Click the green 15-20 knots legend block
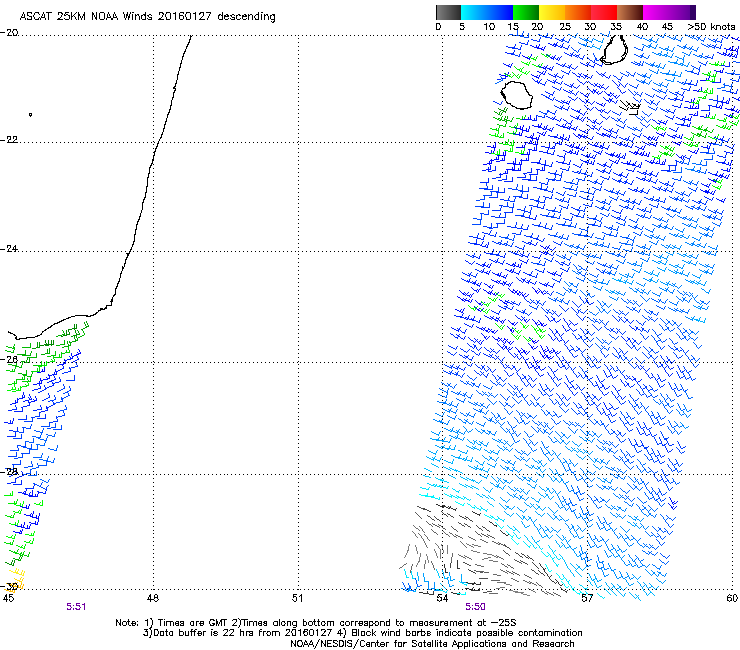This screenshot has width=740, height=650. click(x=526, y=12)
